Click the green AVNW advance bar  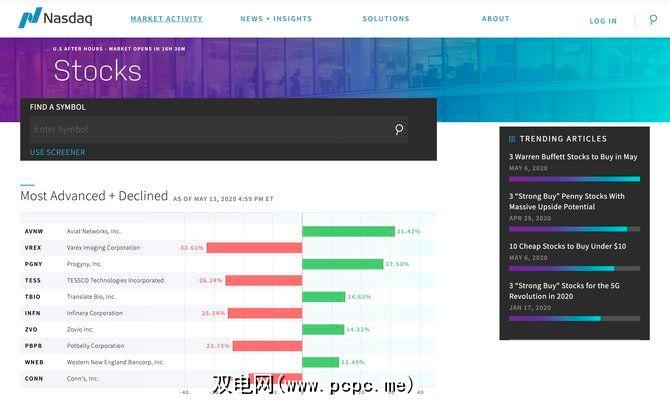pyautogui.click(x=348, y=231)
